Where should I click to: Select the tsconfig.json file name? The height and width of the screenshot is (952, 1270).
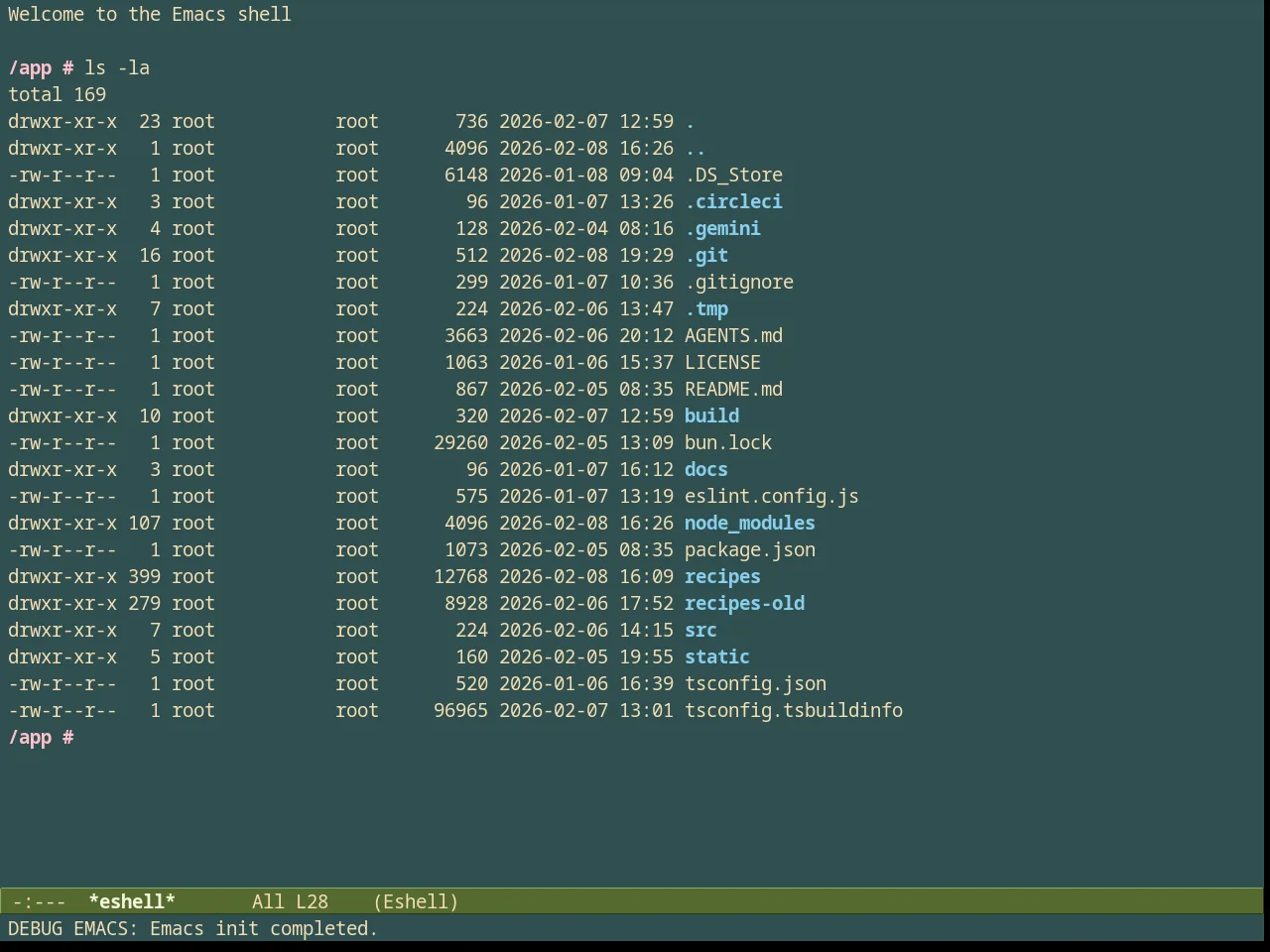755,683
